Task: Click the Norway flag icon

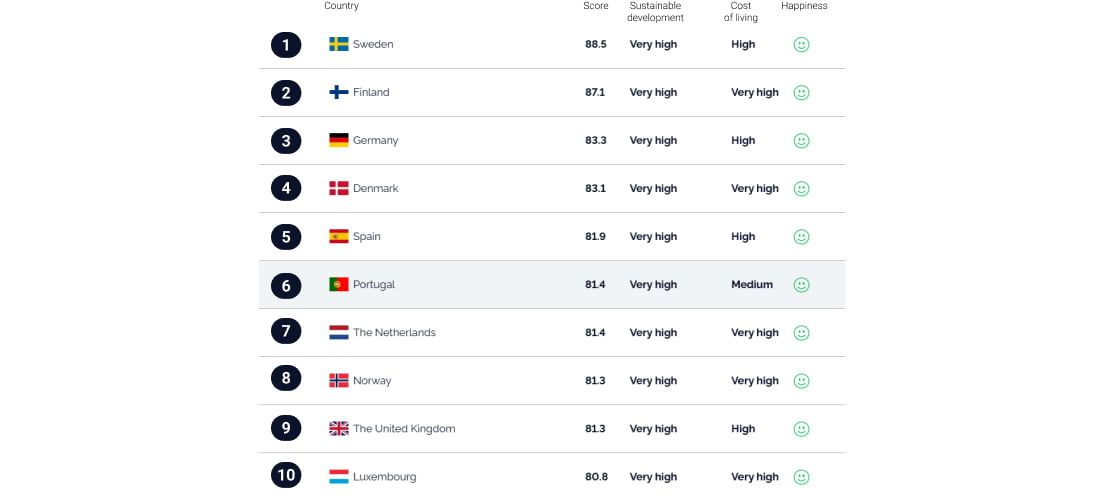Action: click(339, 380)
